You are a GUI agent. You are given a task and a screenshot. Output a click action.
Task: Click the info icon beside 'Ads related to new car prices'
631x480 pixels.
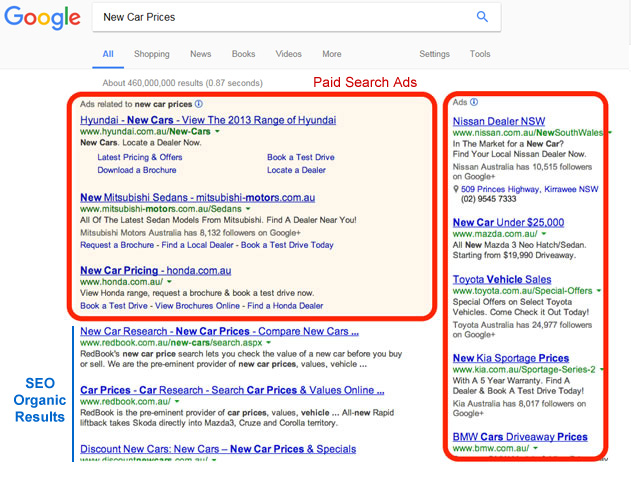click(x=199, y=104)
